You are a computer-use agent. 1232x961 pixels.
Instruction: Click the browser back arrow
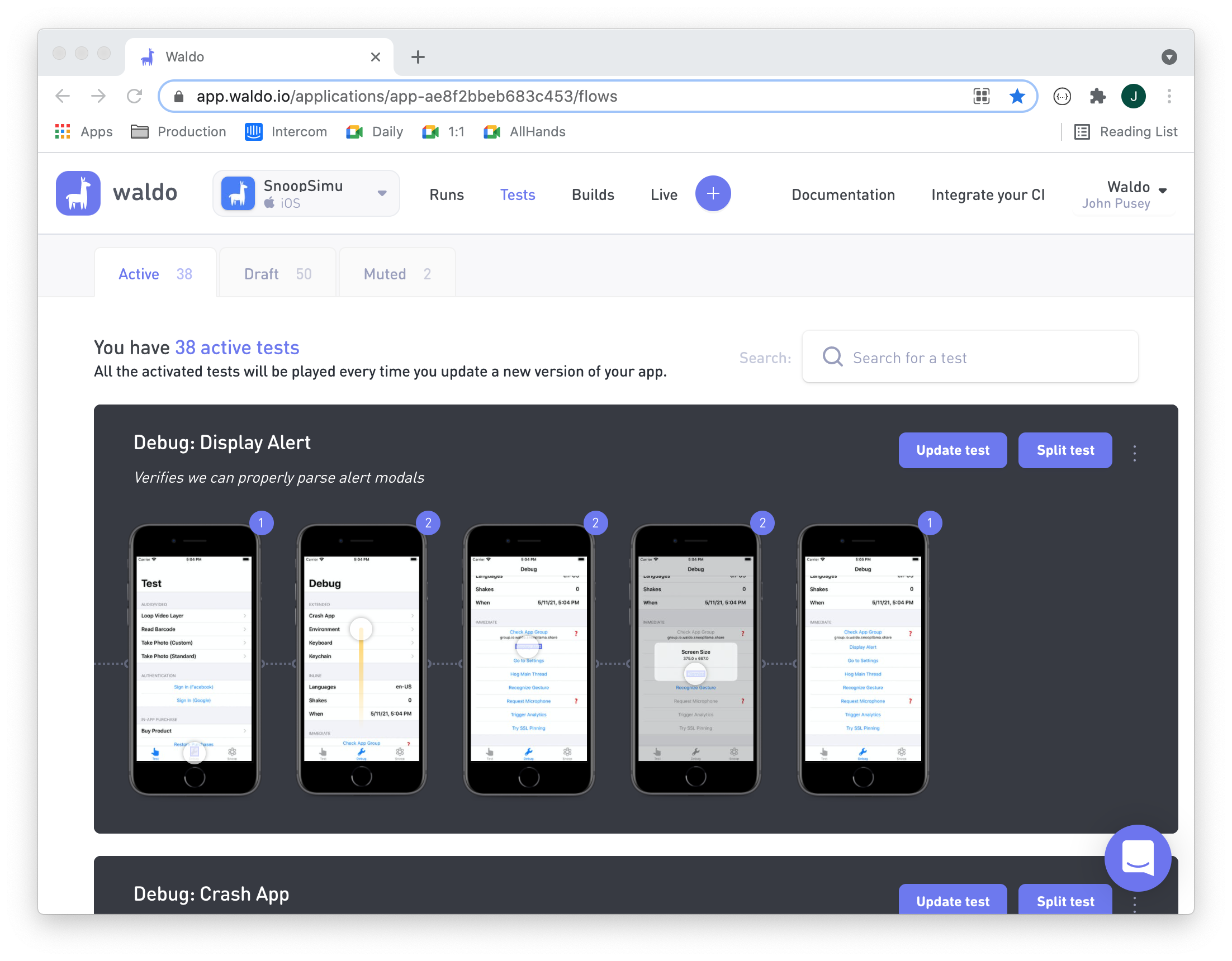click(63, 96)
